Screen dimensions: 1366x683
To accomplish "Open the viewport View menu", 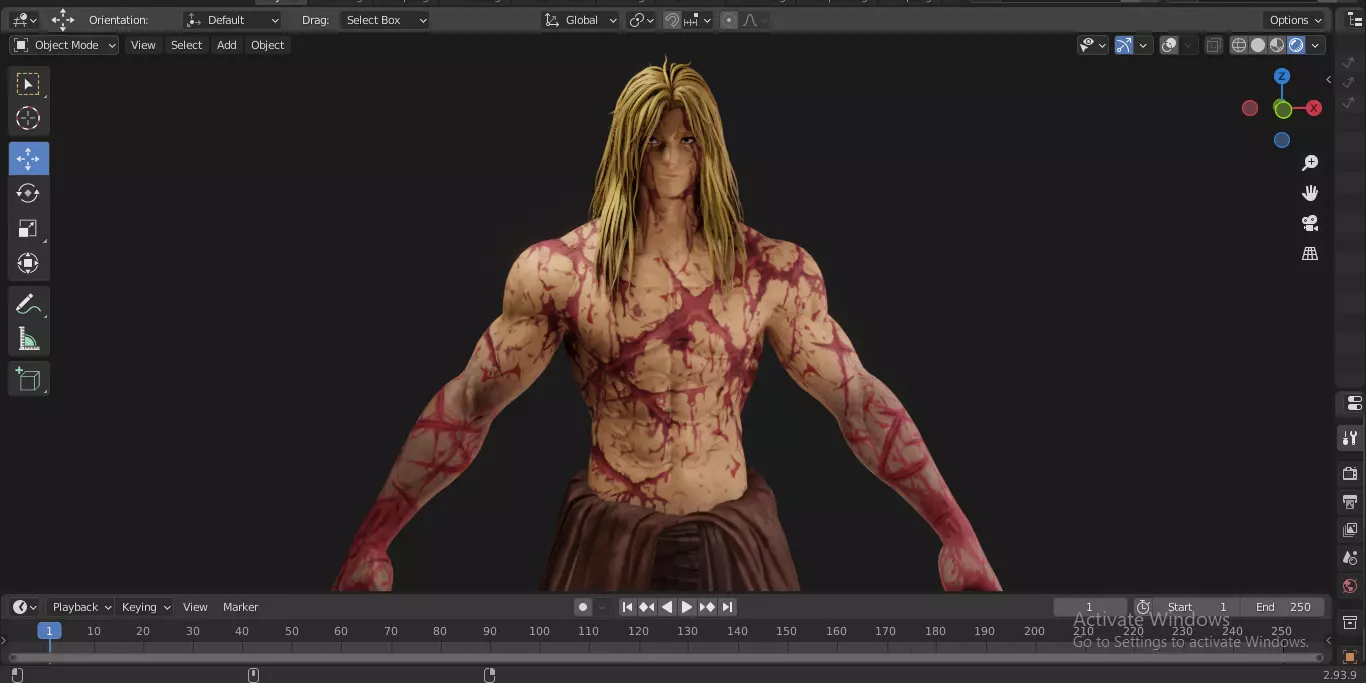I will click(143, 45).
